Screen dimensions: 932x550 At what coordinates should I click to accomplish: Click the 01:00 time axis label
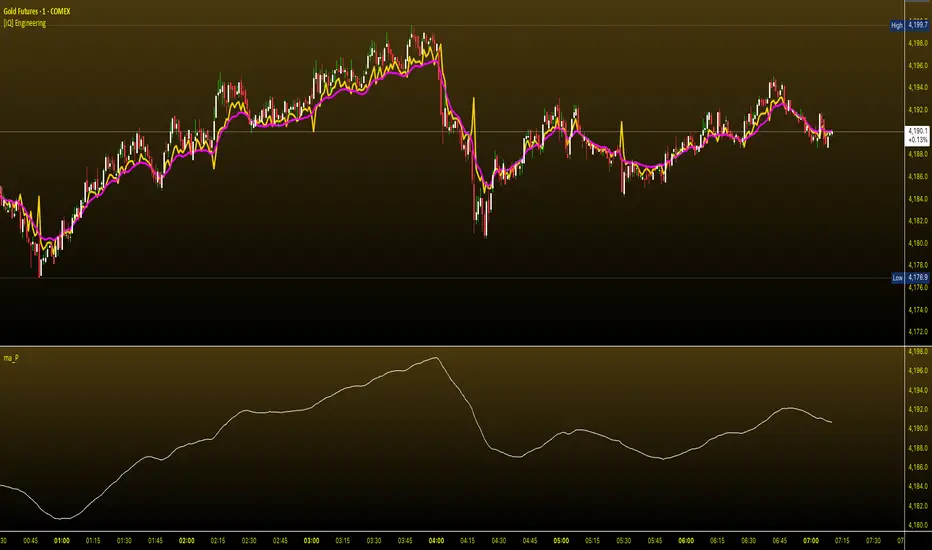[62, 540]
